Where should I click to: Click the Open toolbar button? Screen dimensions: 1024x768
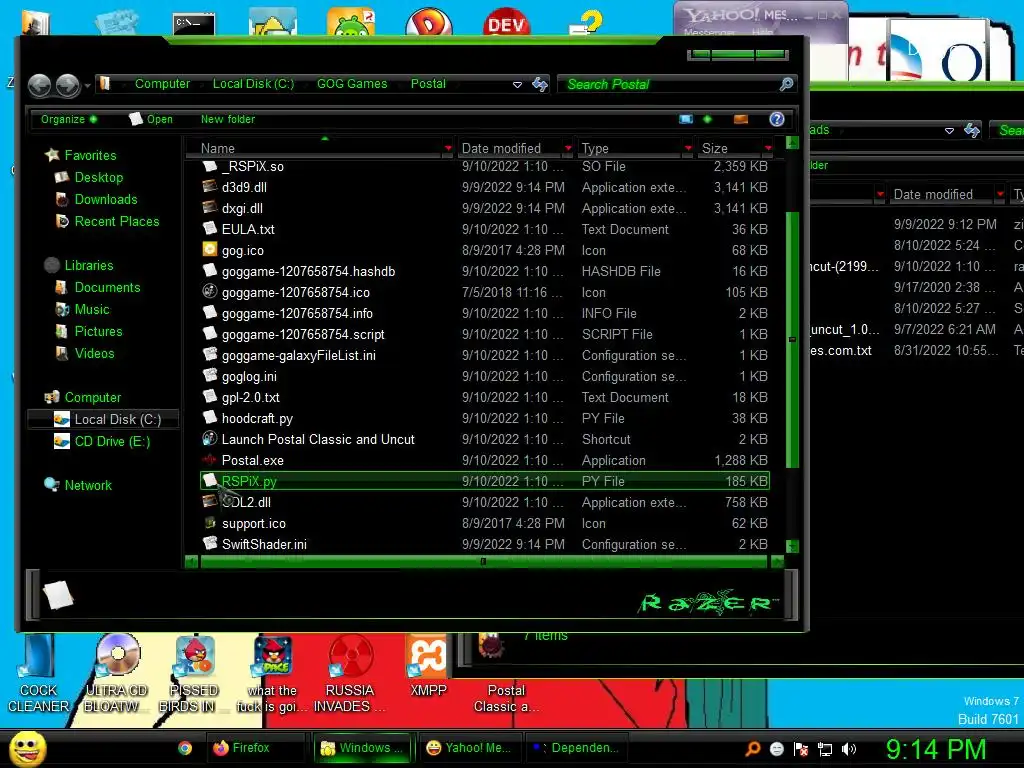(151, 119)
